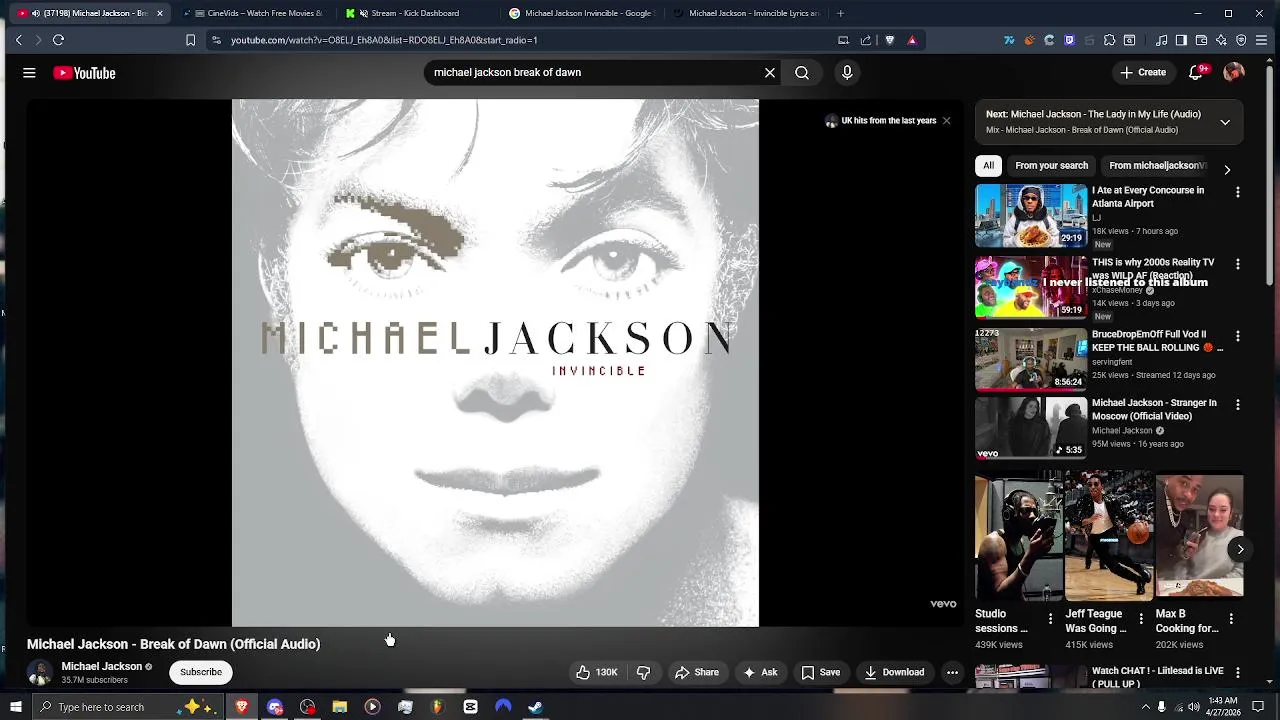Download the video

tap(894, 672)
